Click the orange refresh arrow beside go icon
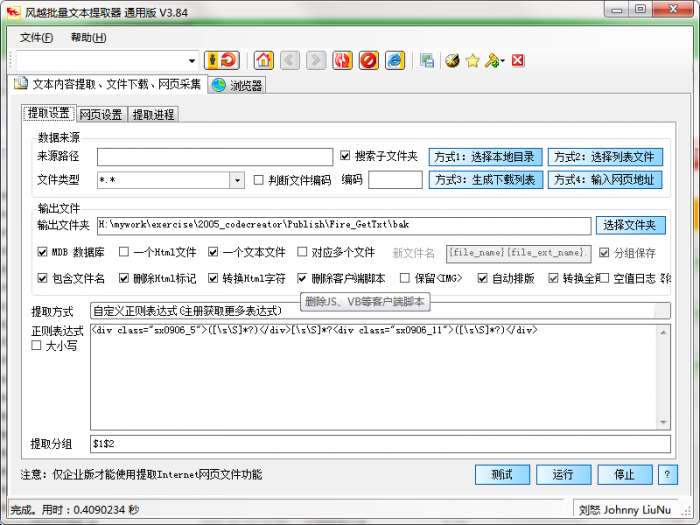Image resolution: width=700 pixels, height=525 pixels. 229,60
